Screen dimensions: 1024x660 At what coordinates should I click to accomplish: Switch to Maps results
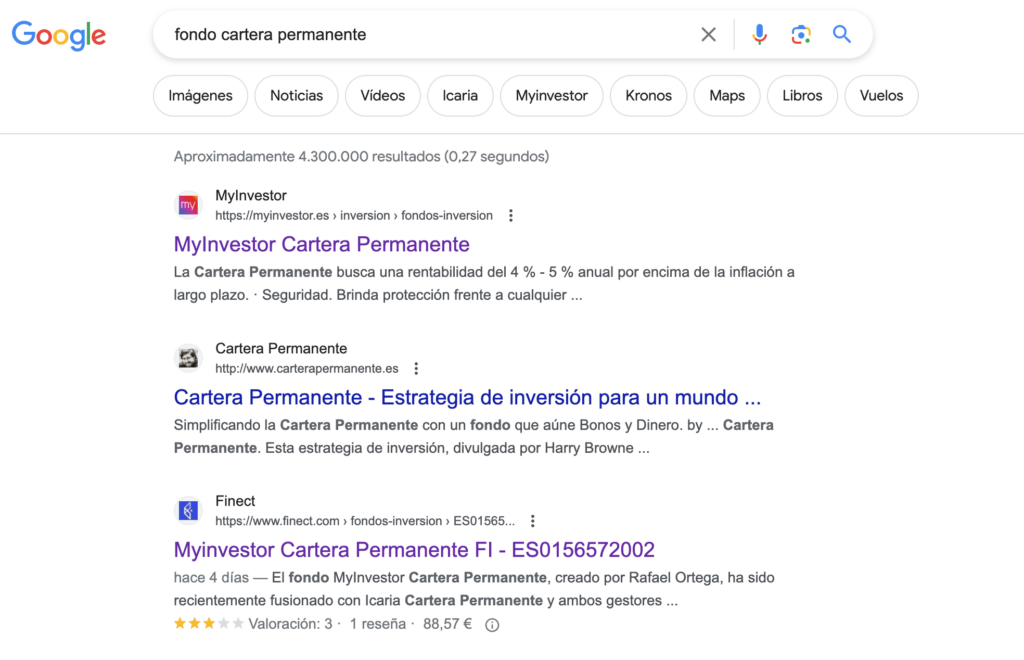click(x=727, y=96)
